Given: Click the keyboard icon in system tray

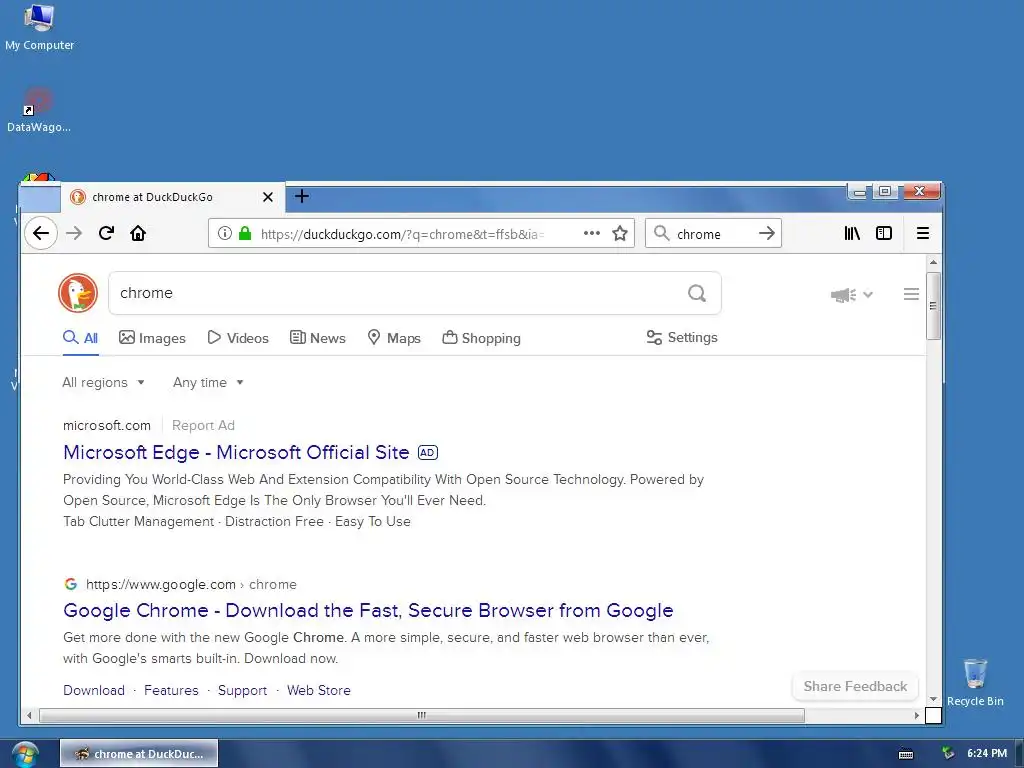Looking at the screenshot, I should 906,754.
